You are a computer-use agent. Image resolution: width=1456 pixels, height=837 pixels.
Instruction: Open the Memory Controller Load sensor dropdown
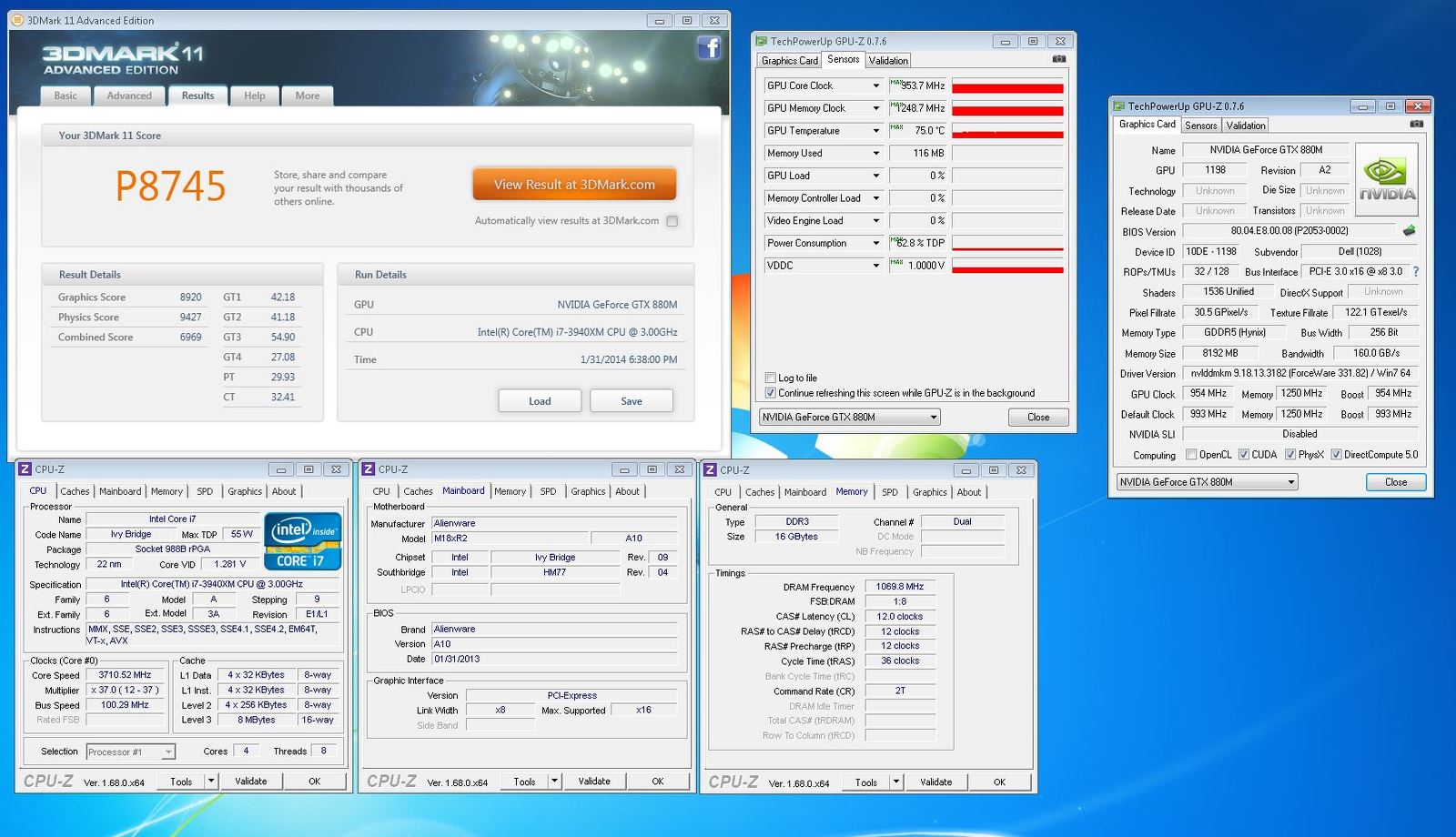pos(875,198)
